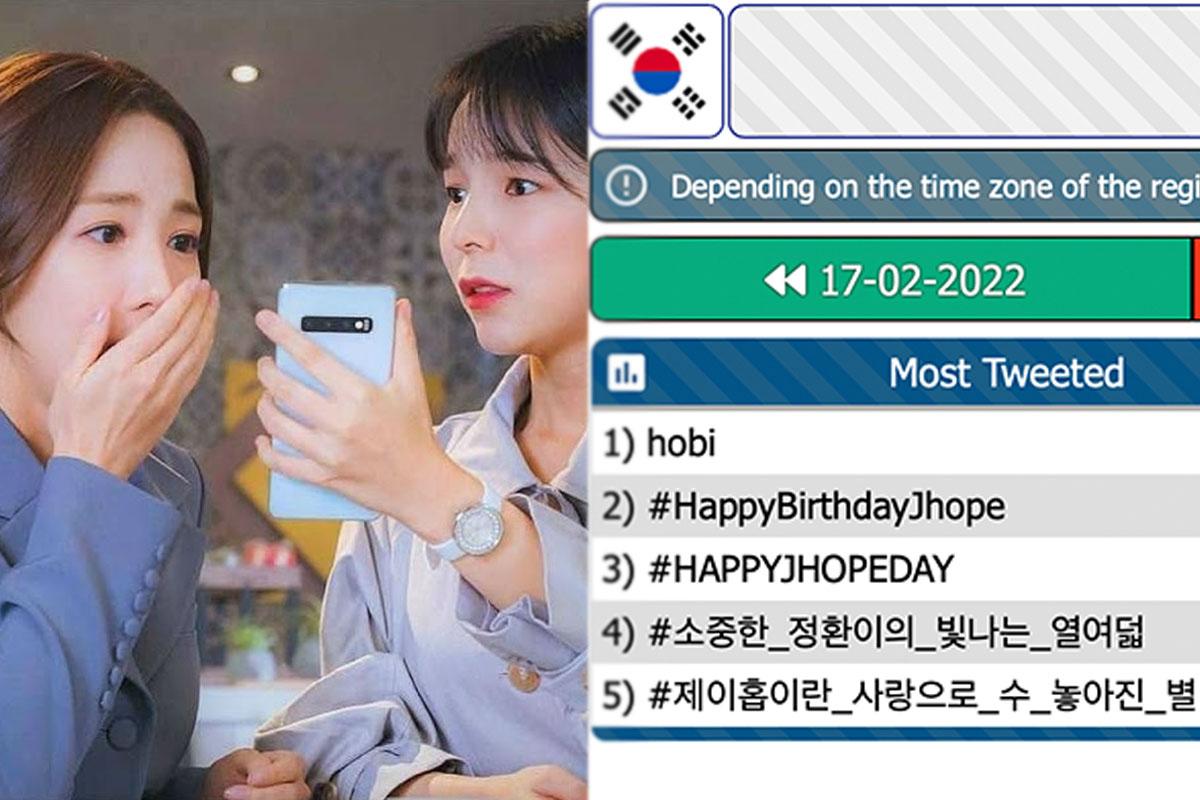Click the red button next to date
Viewport: 1200px width, 800px height.
[1196, 280]
